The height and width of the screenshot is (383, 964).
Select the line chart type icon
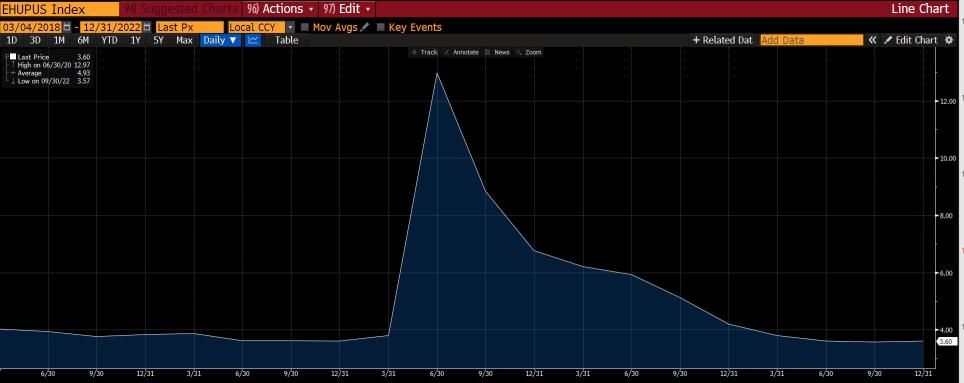(x=253, y=40)
